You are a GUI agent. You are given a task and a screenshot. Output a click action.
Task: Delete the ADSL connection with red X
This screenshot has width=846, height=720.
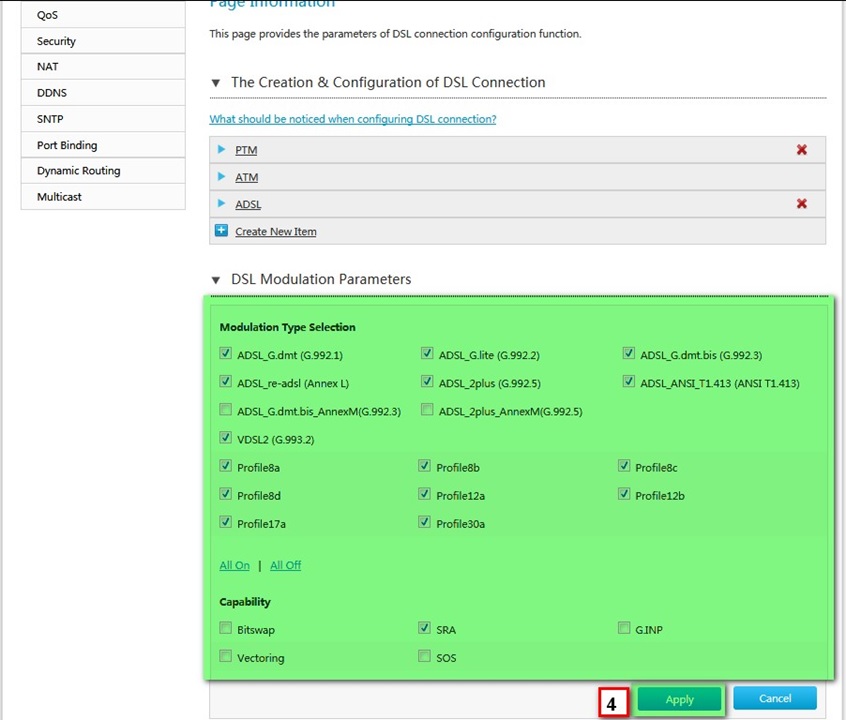click(801, 203)
